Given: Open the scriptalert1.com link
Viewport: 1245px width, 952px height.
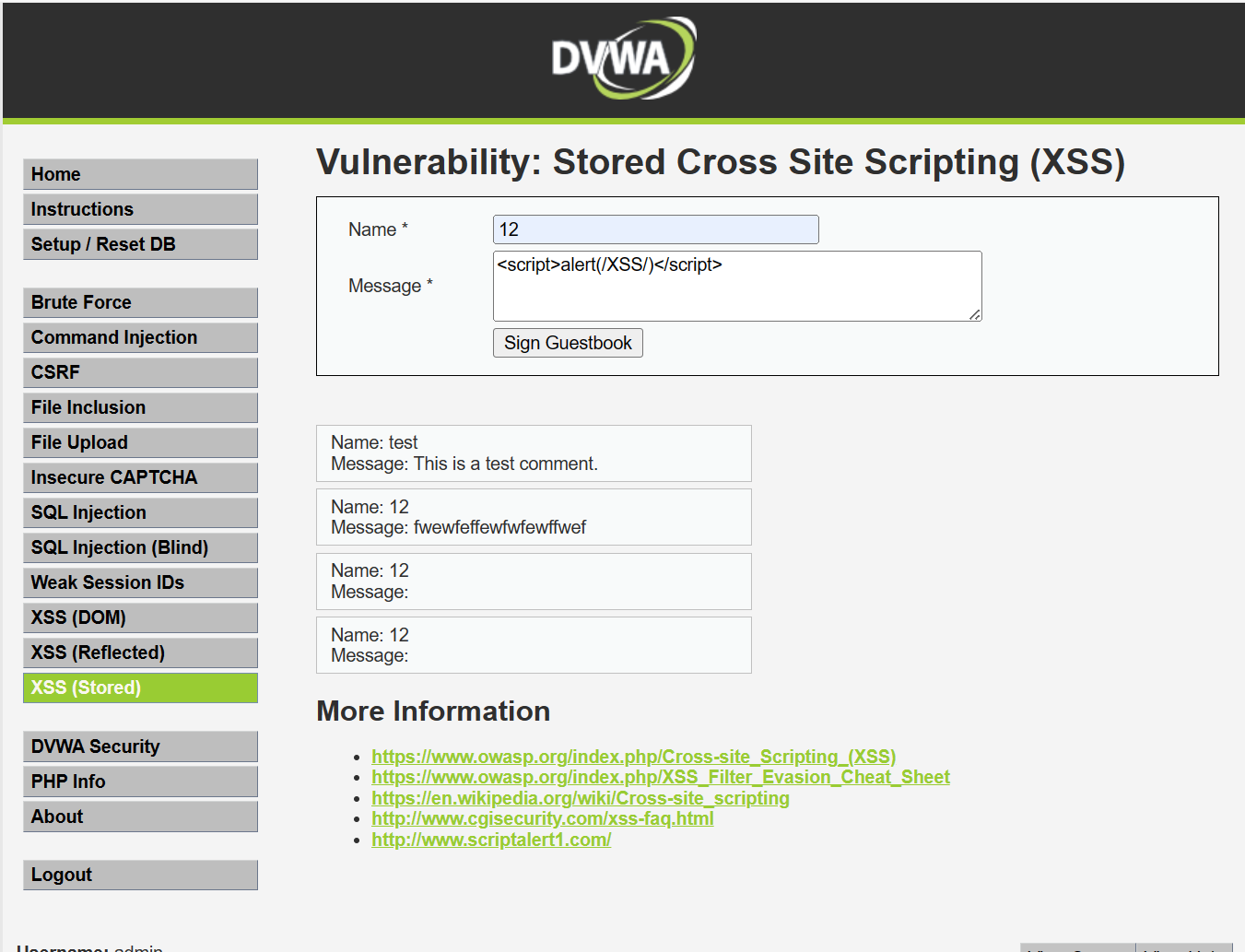Looking at the screenshot, I should pyautogui.click(x=490, y=840).
